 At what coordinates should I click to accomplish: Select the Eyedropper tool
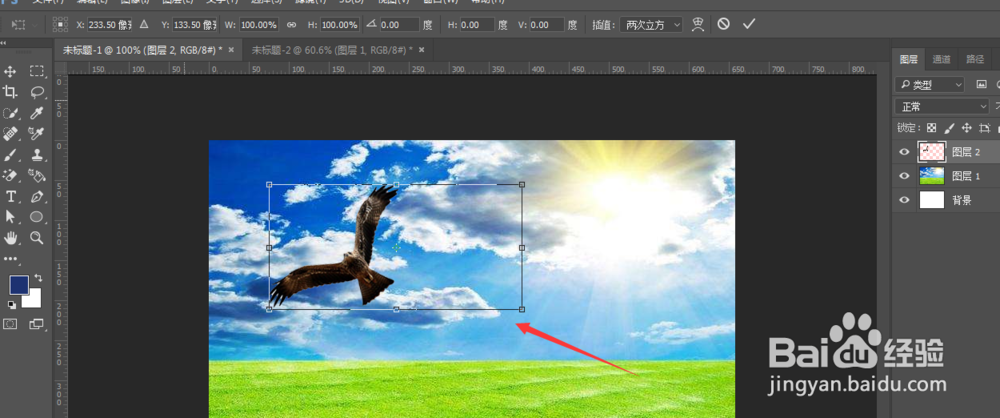pos(37,114)
